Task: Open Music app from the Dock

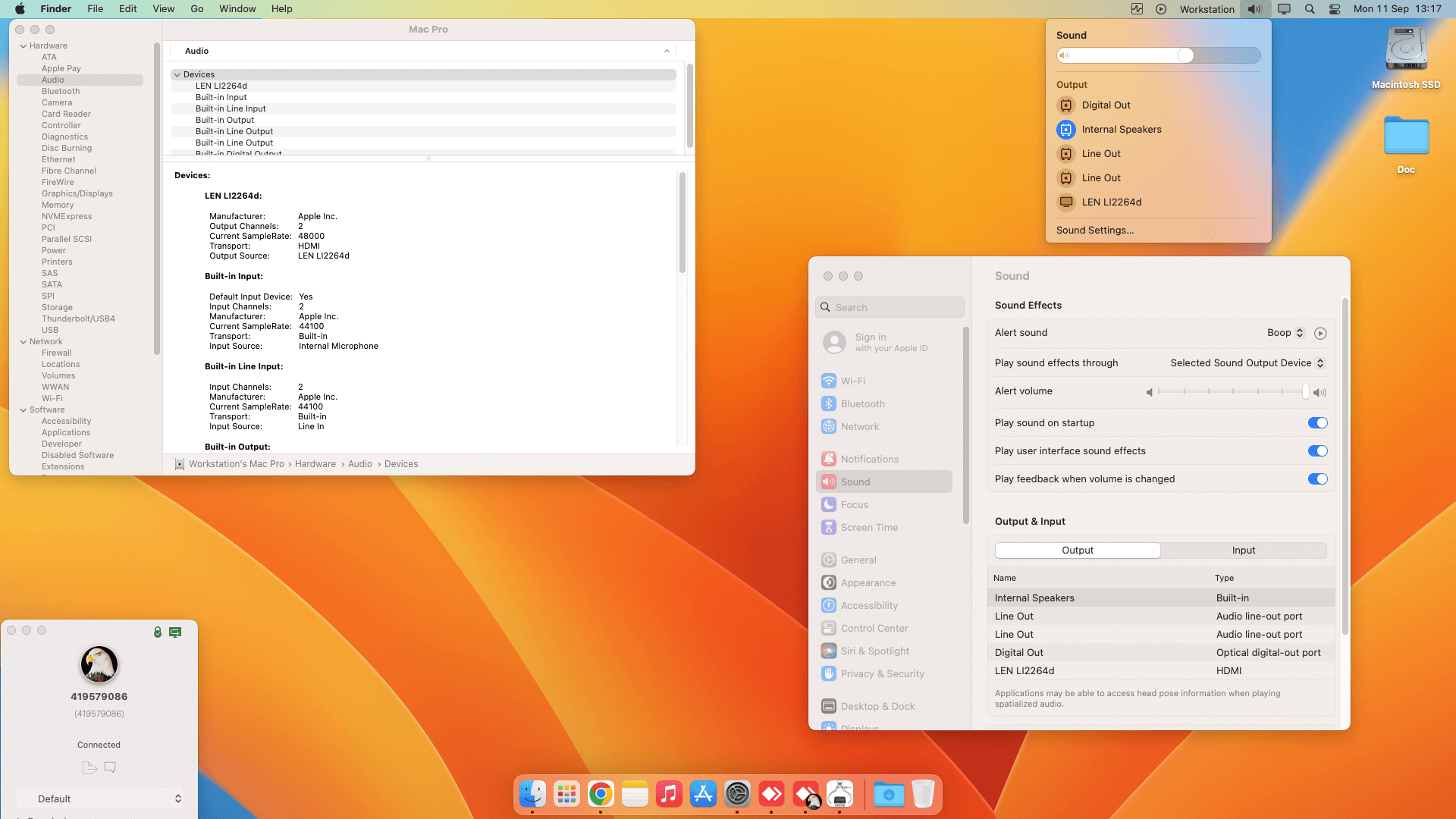Action: (x=669, y=794)
